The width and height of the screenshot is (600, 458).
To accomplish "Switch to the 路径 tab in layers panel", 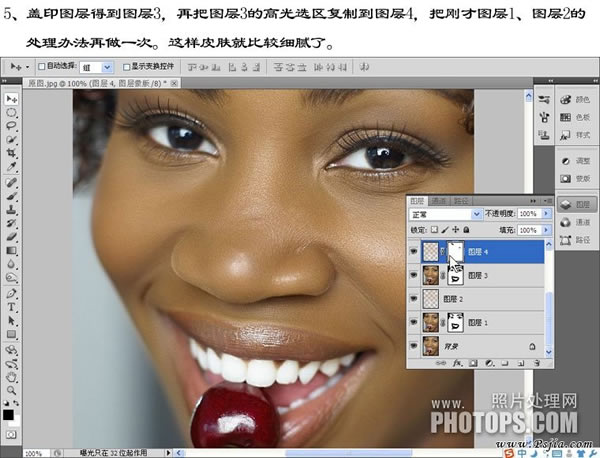I will tap(461, 201).
